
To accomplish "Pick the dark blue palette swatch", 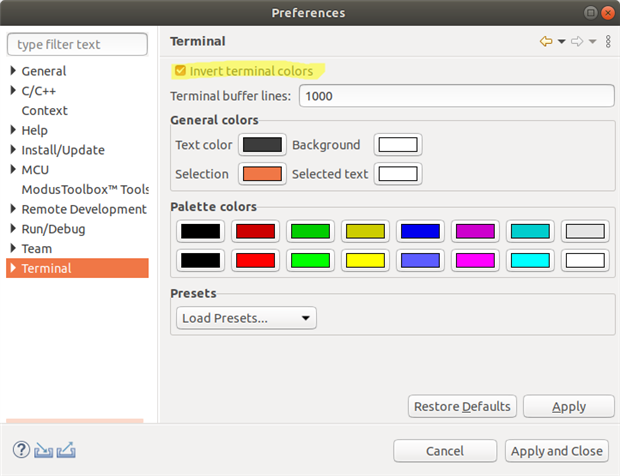I will coord(420,231).
